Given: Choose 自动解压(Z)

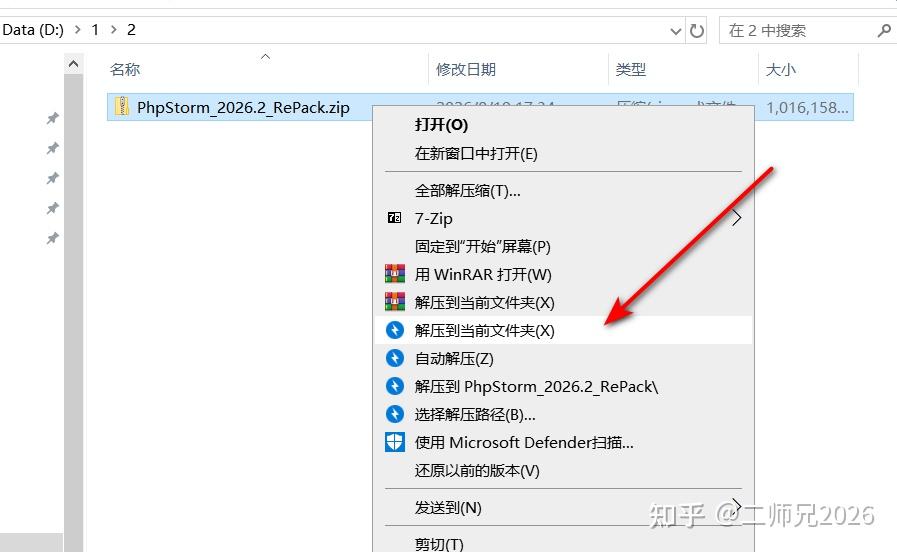Looking at the screenshot, I should 563,358.
